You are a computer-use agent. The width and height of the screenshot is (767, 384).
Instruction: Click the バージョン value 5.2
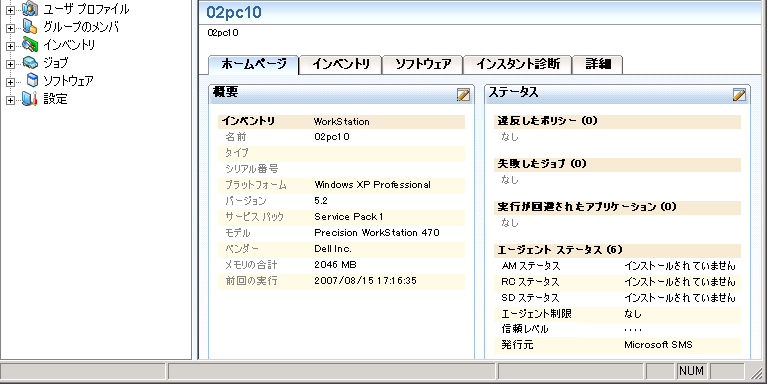(x=321, y=201)
